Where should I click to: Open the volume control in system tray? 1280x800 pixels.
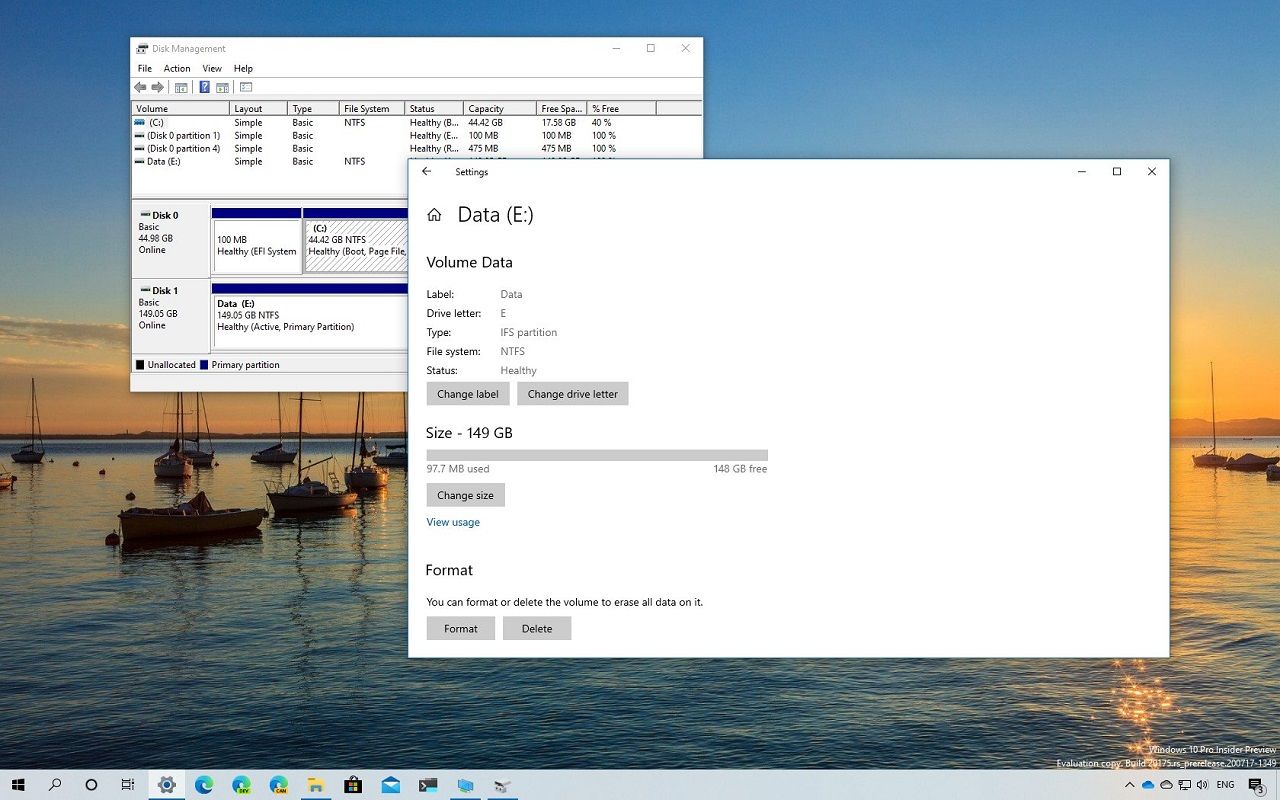click(1201, 785)
